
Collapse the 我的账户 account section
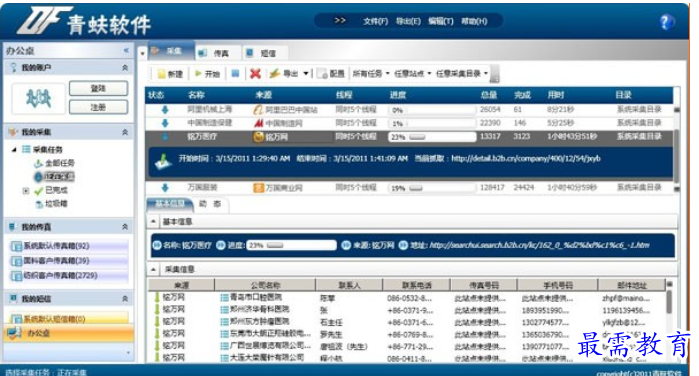125,68
